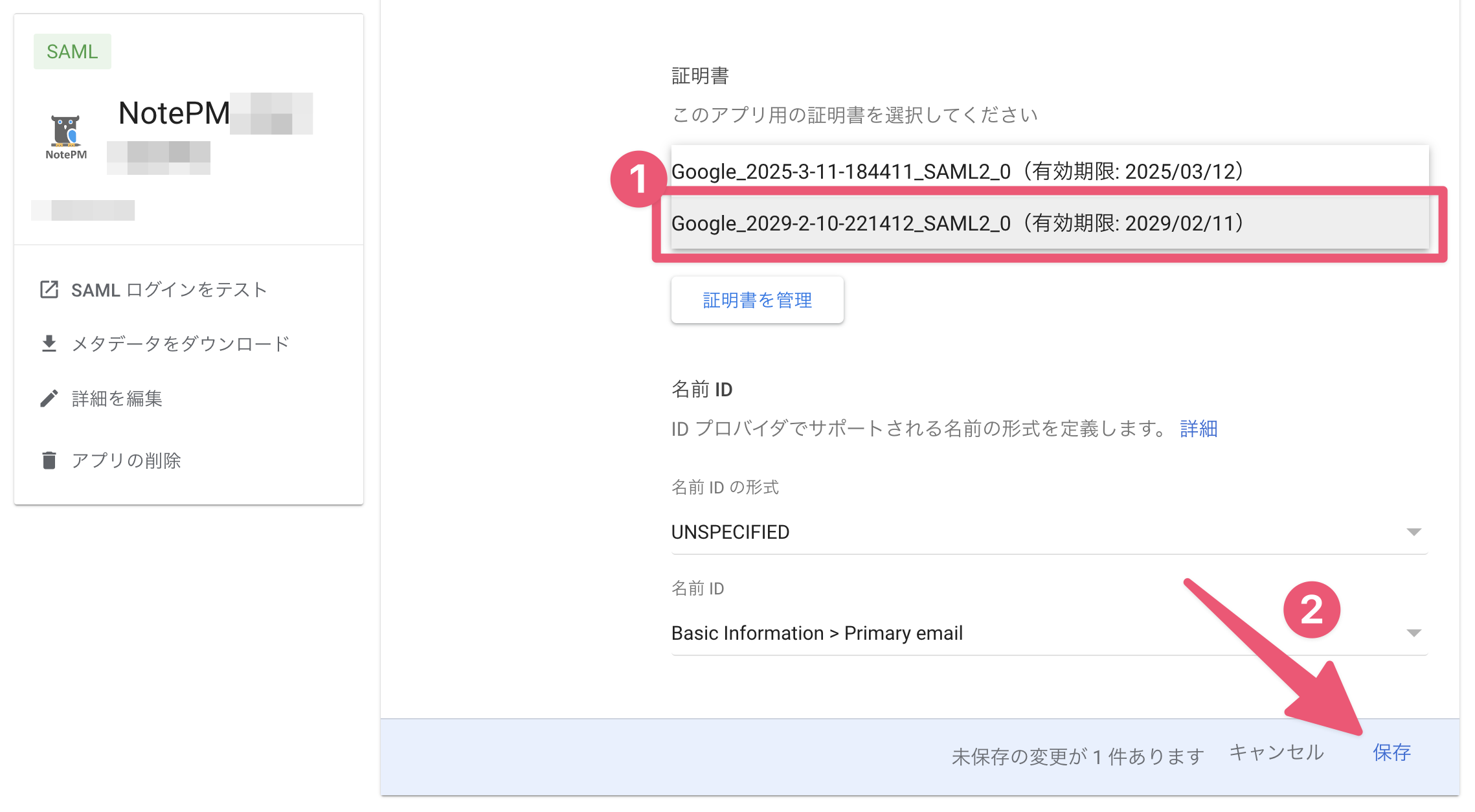Click the 証明書 section heading
1475x812 pixels.
click(700, 76)
